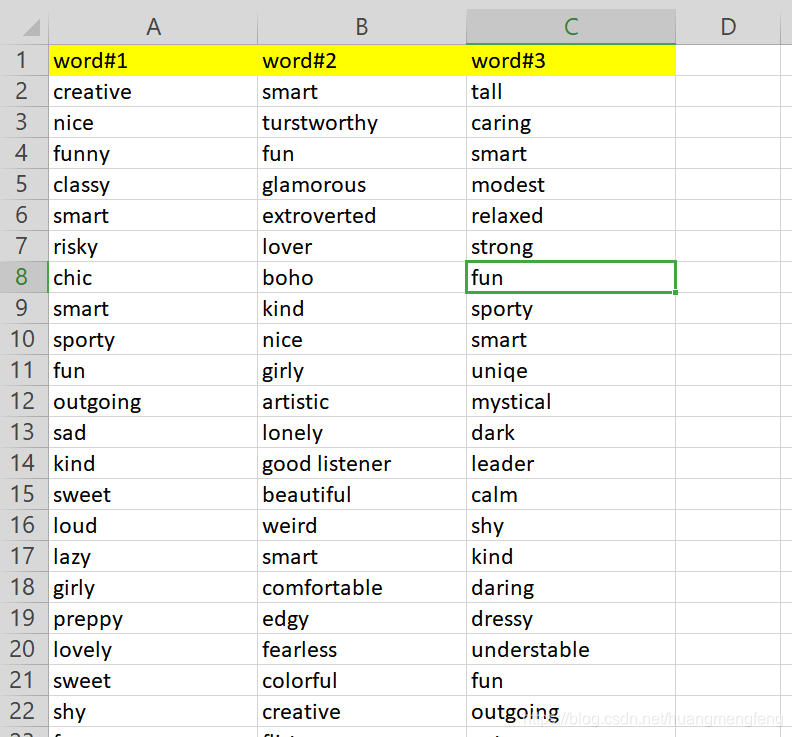Click the cell containing loud
792x737 pixels.
[x=153, y=525]
